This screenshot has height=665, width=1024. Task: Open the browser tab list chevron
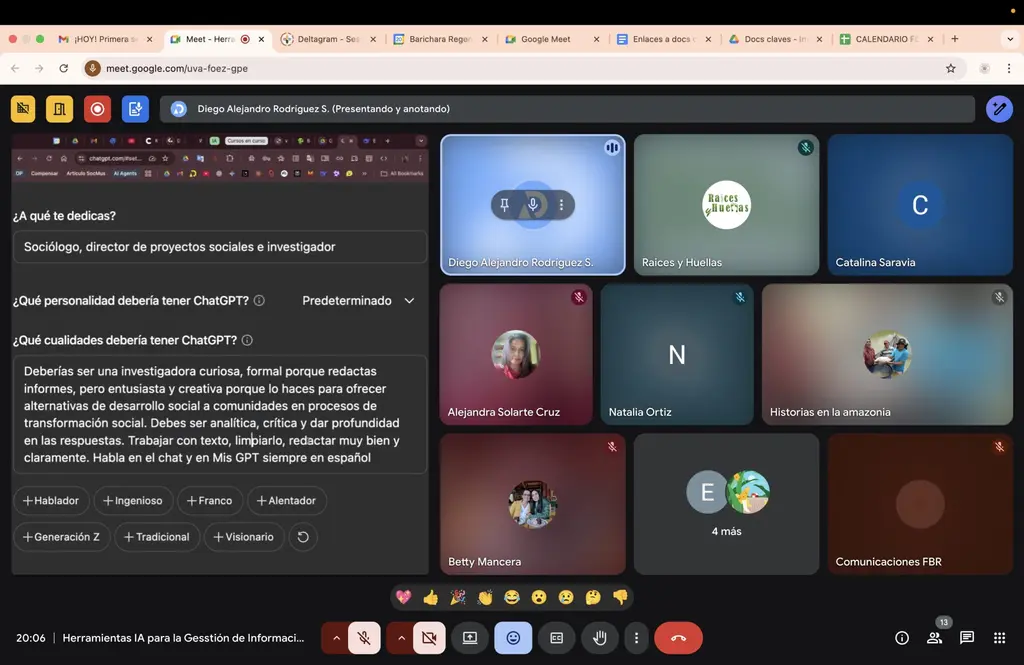click(1010, 39)
